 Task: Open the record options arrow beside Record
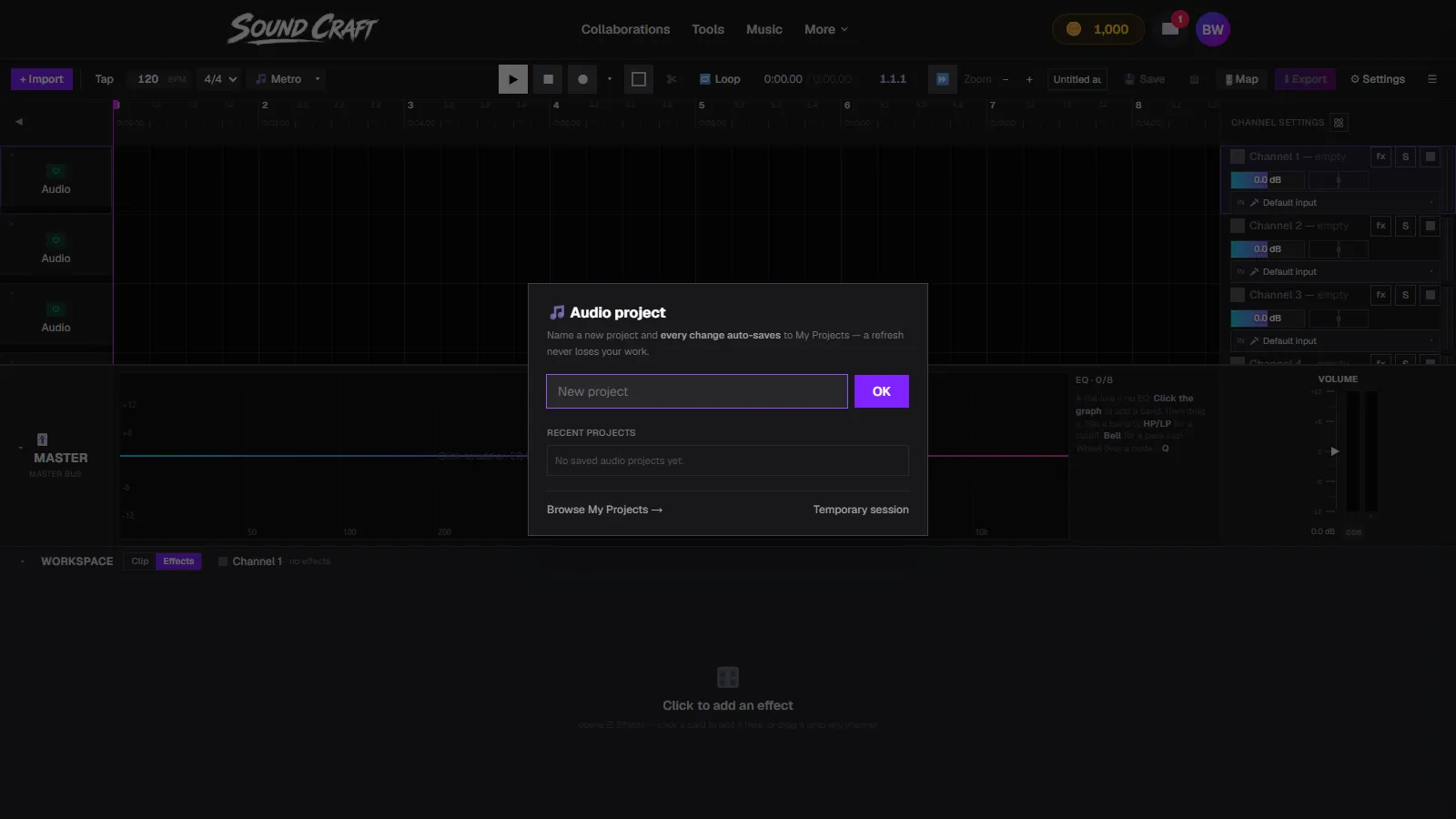pos(610,79)
